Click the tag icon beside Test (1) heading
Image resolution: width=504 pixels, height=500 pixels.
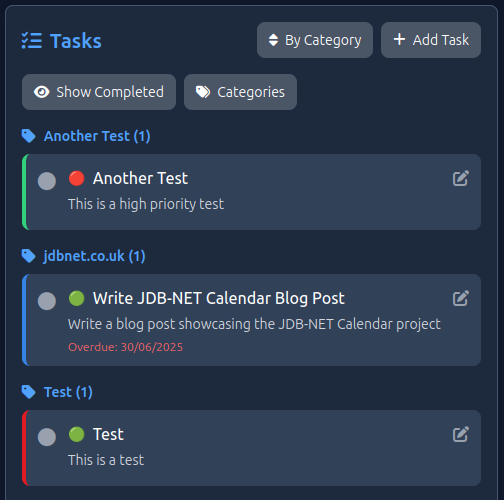[x=29, y=392]
